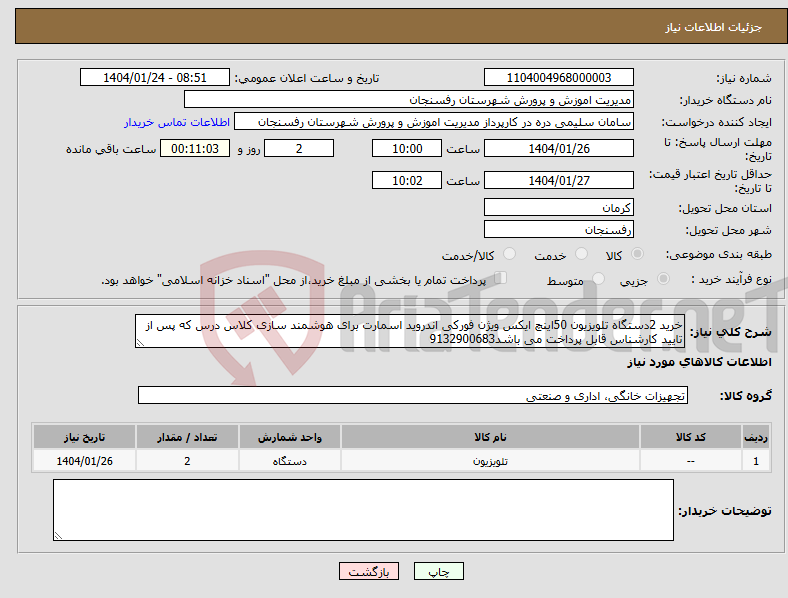This screenshot has height=598, width=788.
Task: Click the remaining time 00:11:03 field
Action: 195,148
